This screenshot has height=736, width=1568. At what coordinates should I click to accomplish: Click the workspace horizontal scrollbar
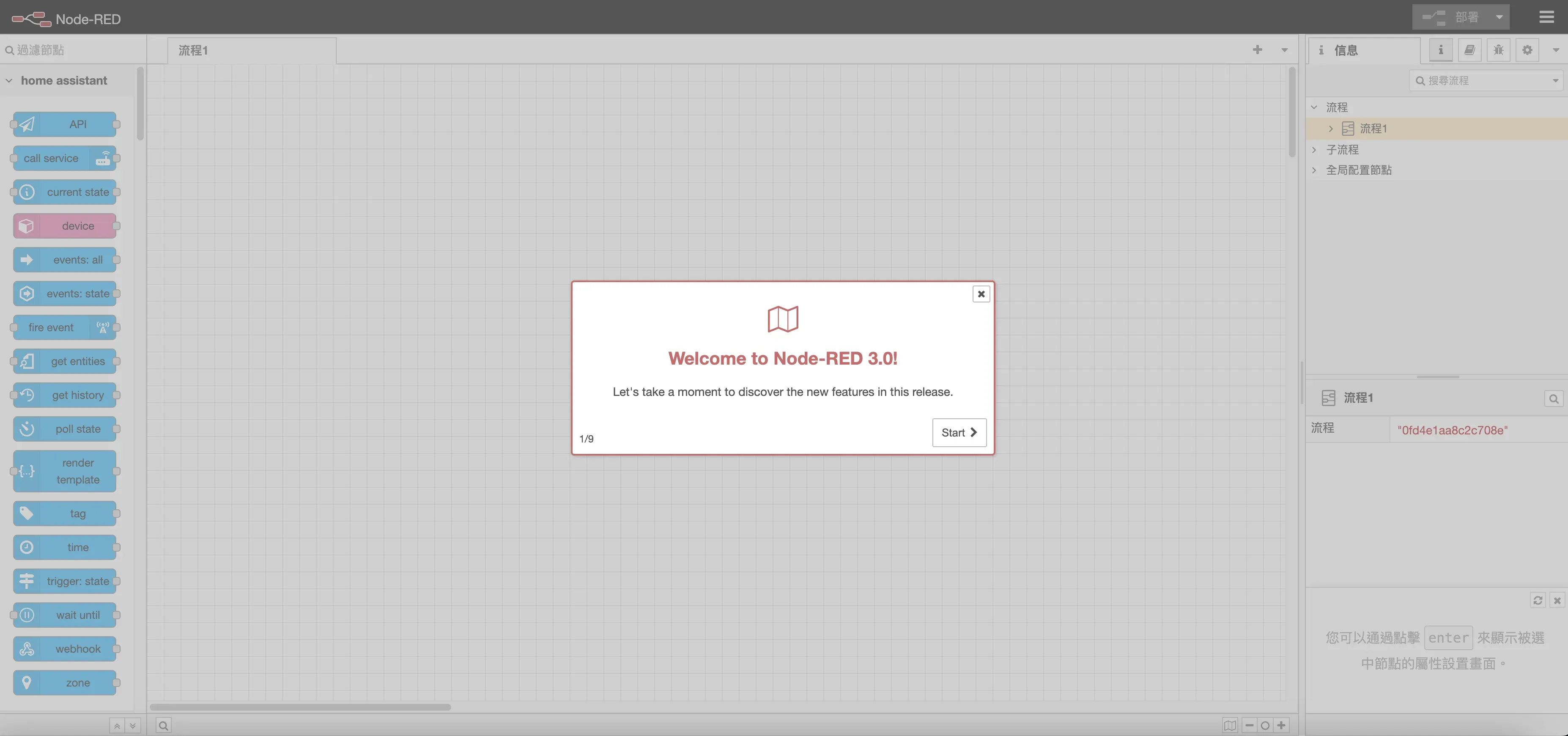click(x=300, y=707)
